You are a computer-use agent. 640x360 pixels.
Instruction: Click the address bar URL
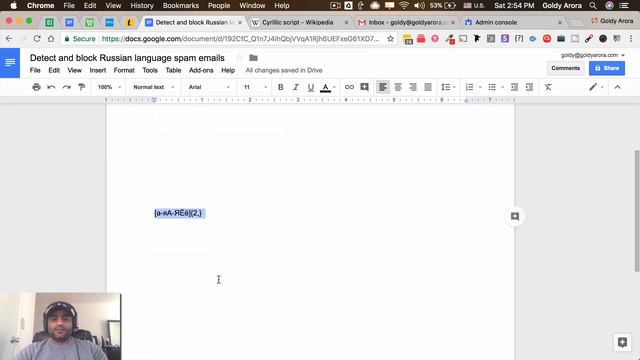click(x=240, y=39)
